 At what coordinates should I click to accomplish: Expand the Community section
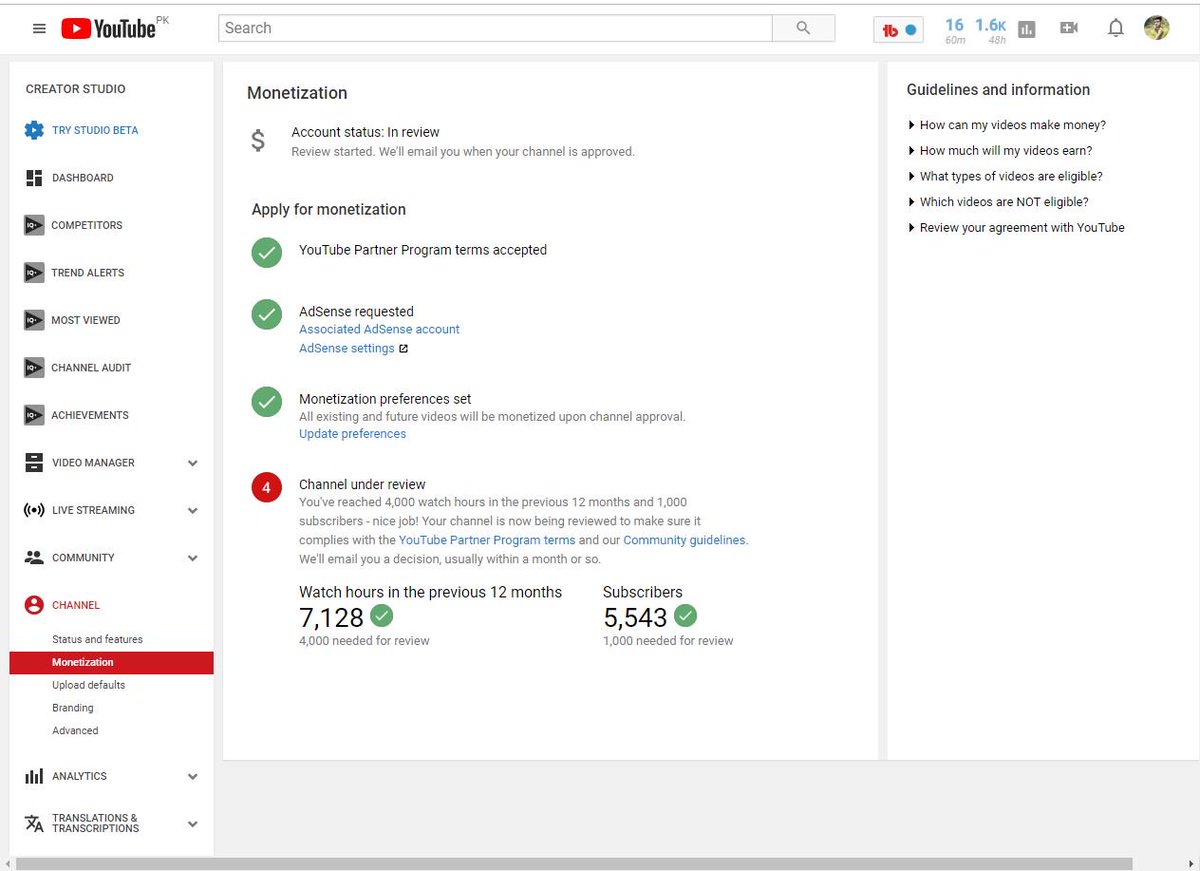(193, 558)
